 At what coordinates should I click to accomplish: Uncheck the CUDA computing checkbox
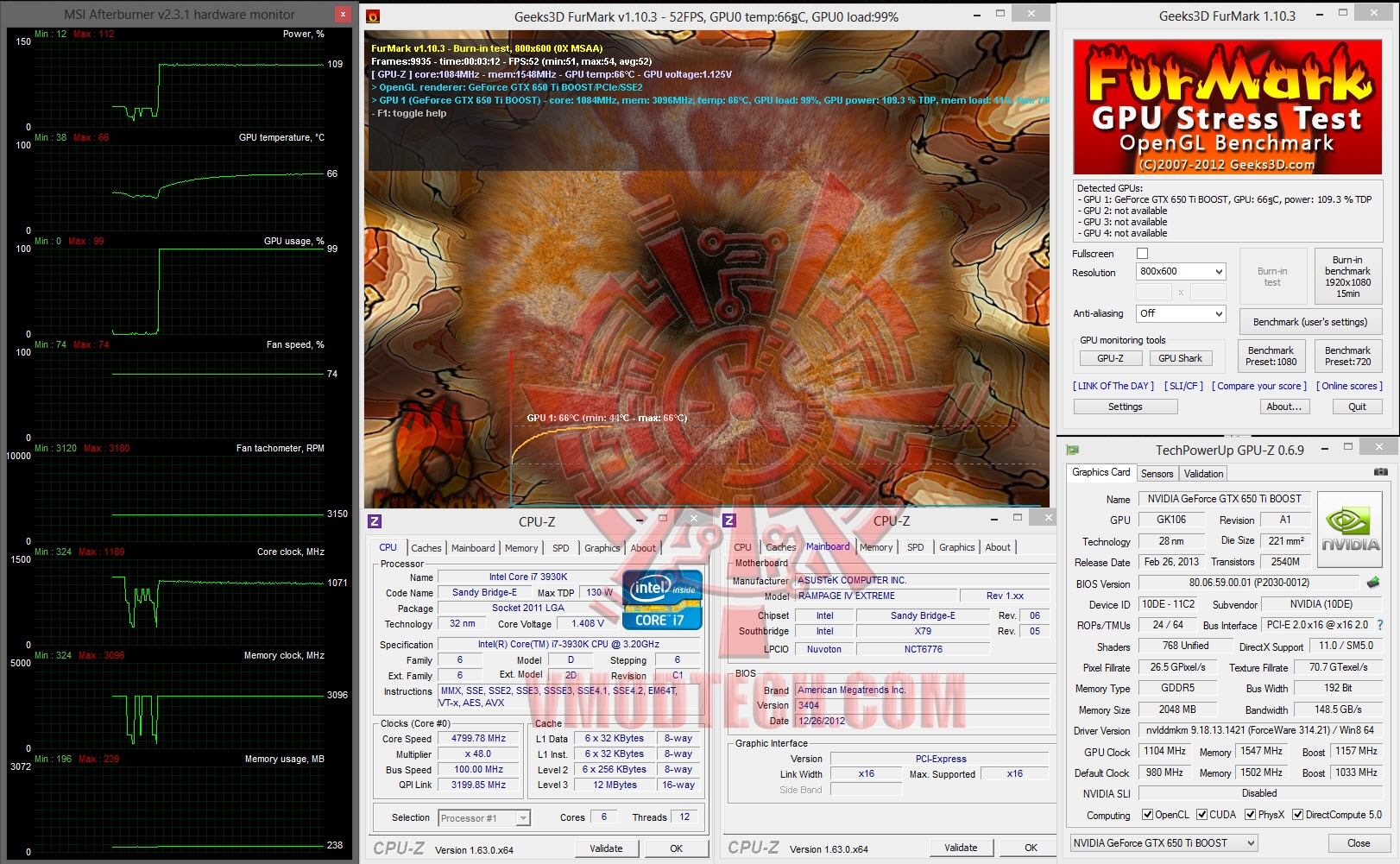(x=1201, y=815)
